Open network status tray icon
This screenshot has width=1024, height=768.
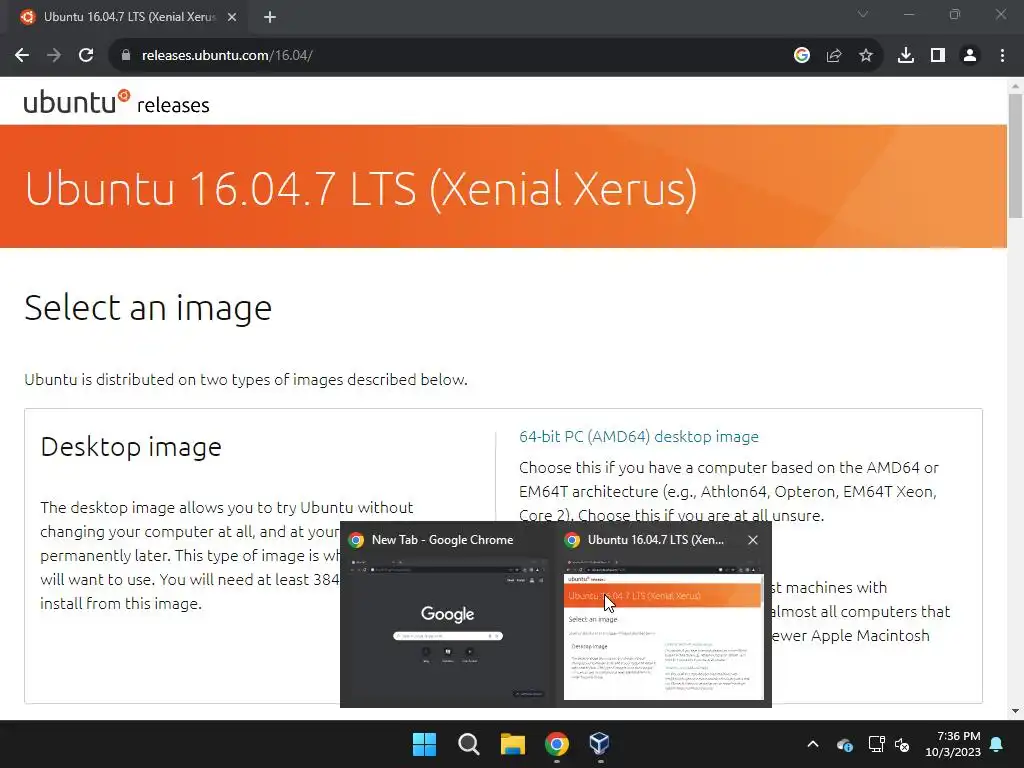tap(876, 744)
